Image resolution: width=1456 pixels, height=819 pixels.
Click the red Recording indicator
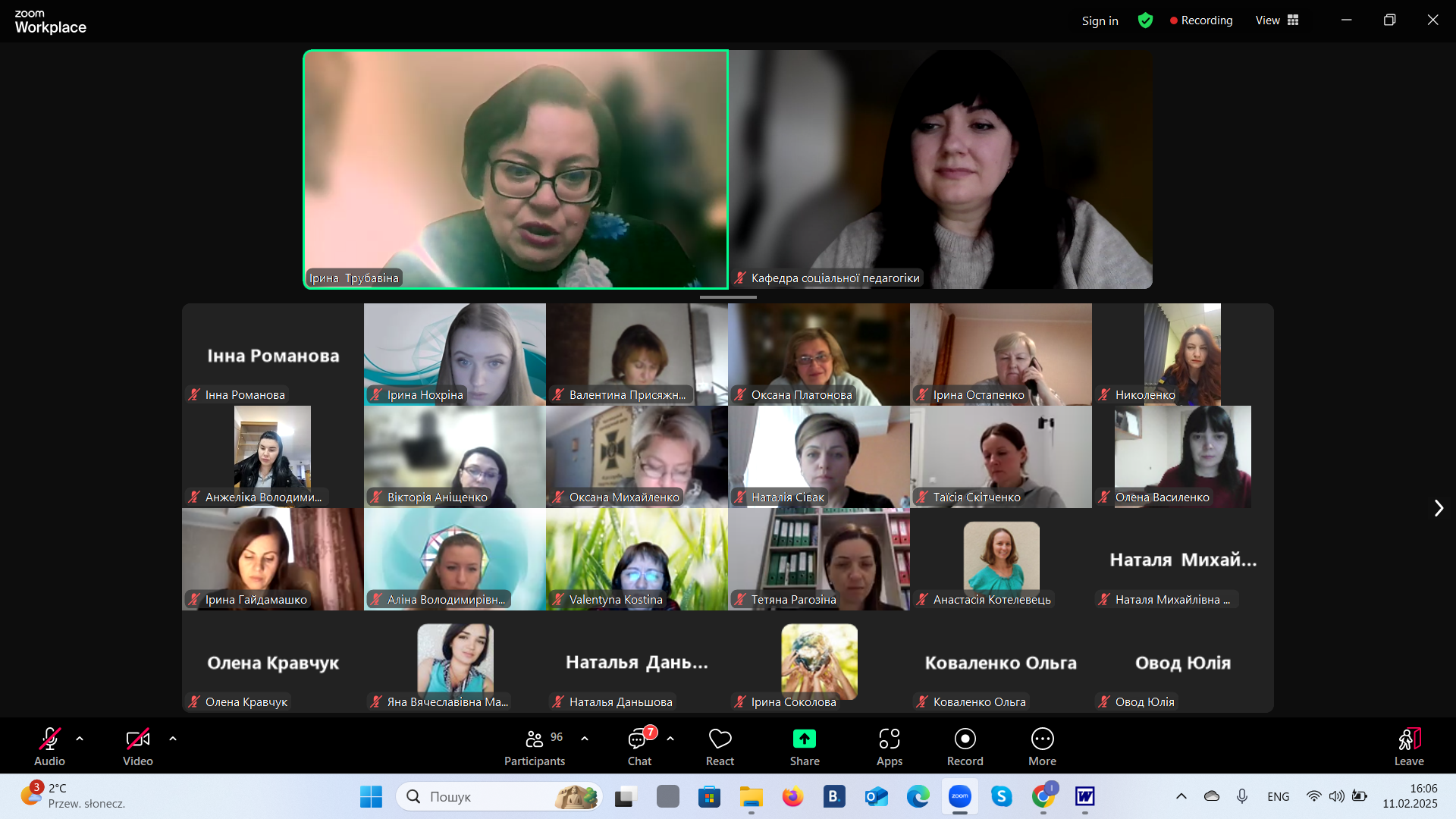(1201, 20)
